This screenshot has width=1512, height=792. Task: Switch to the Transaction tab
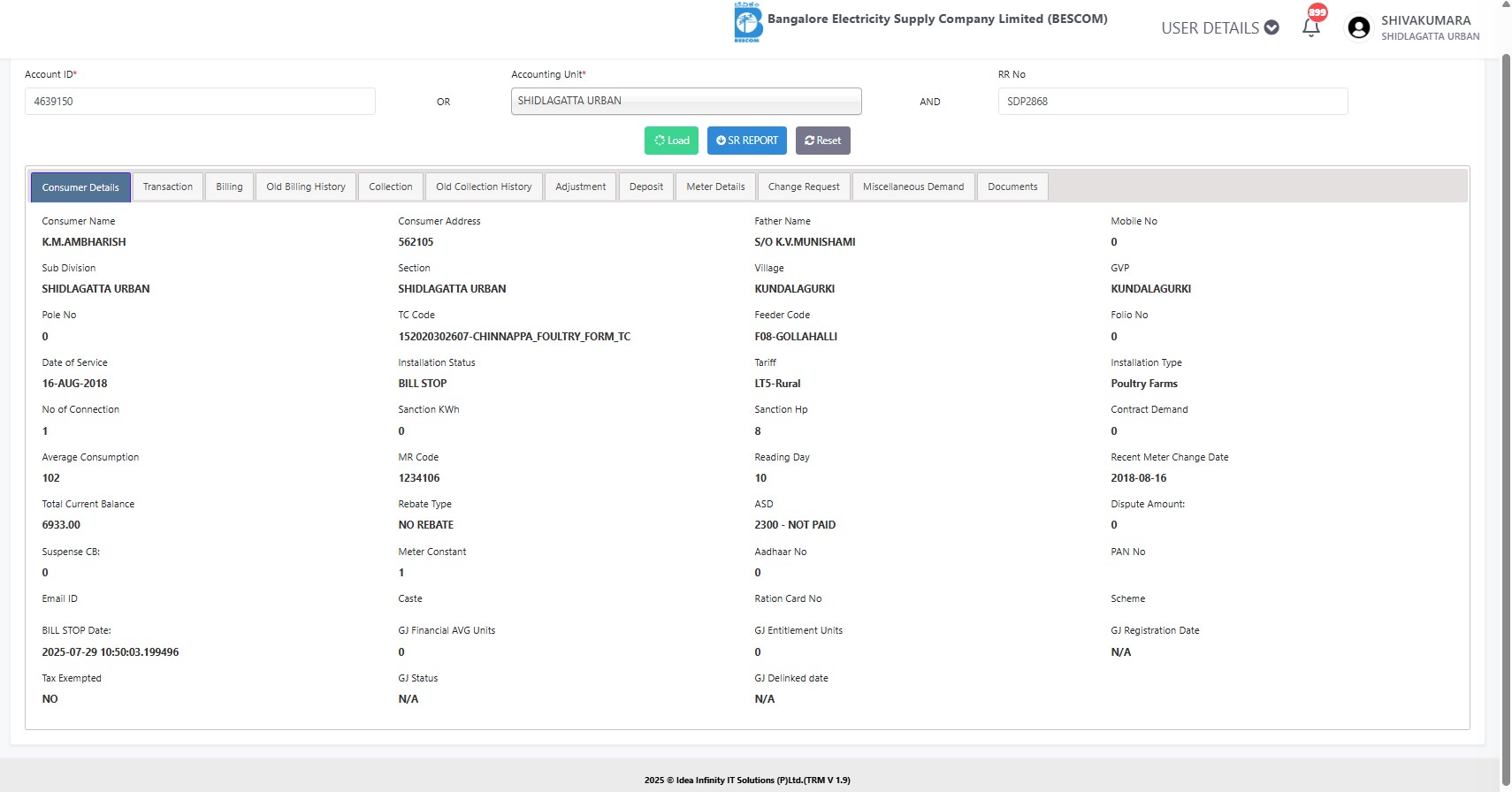(x=168, y=187)
